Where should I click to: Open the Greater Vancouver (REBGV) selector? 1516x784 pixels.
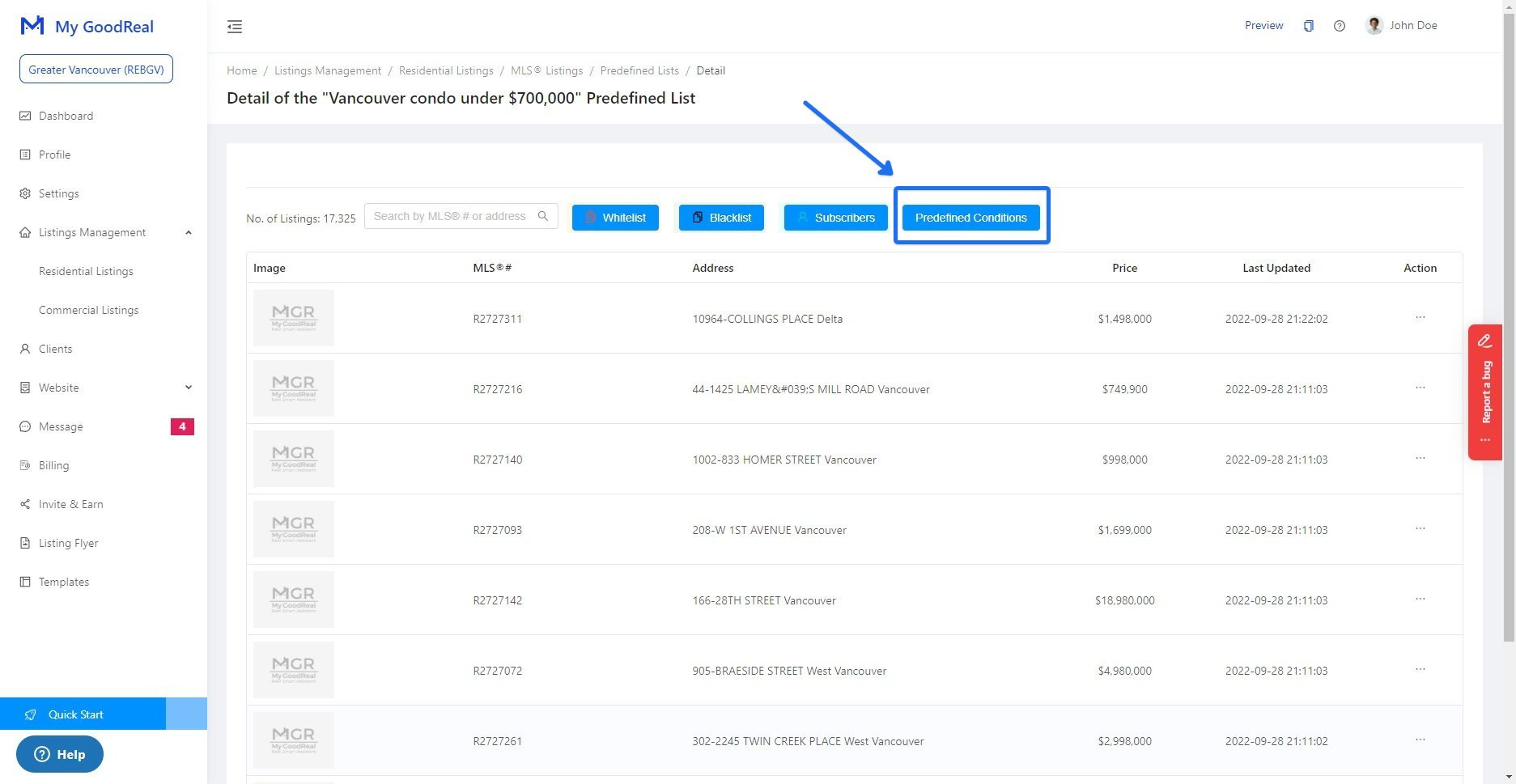(x=96, y=70)
